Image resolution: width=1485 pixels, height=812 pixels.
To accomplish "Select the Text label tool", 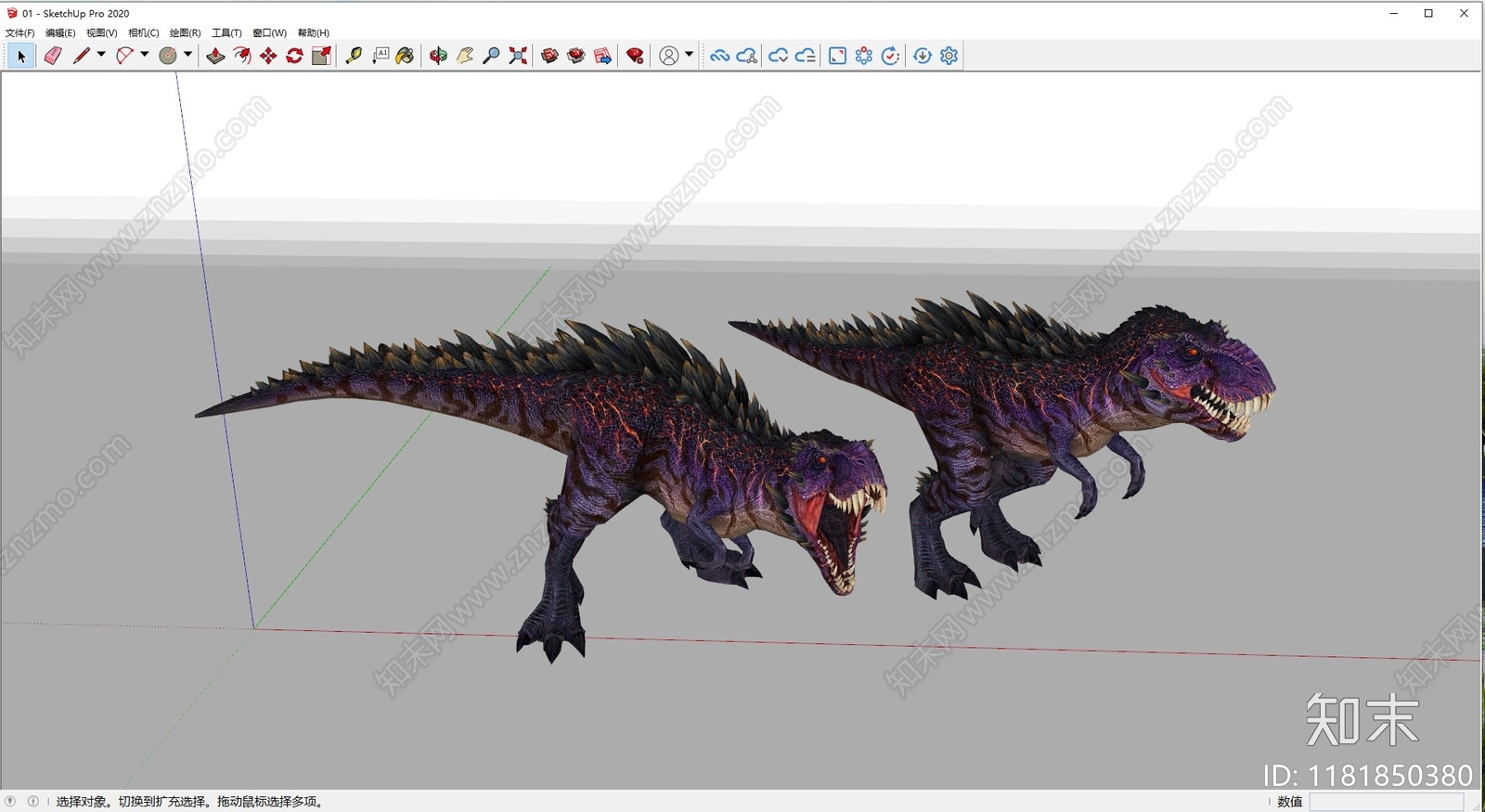I will point(381,57).
